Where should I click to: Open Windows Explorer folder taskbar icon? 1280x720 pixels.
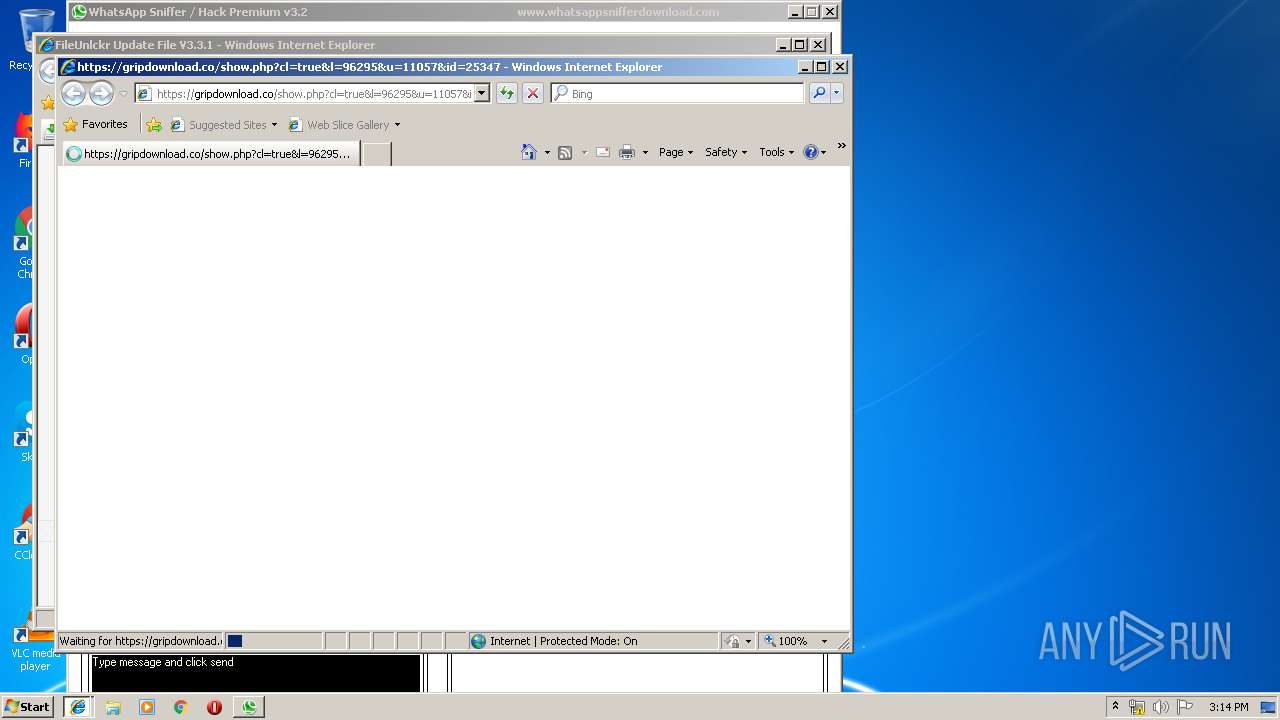[x=113, y=707]
